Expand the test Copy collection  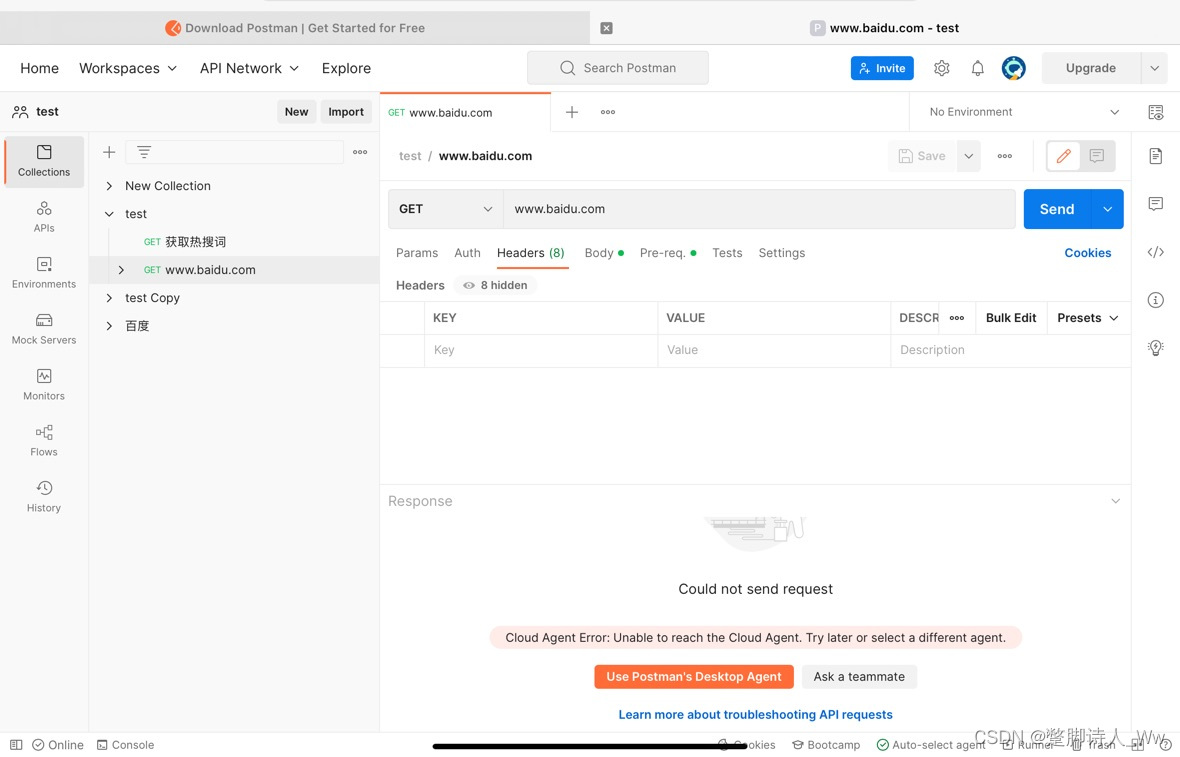coord(109,298)
